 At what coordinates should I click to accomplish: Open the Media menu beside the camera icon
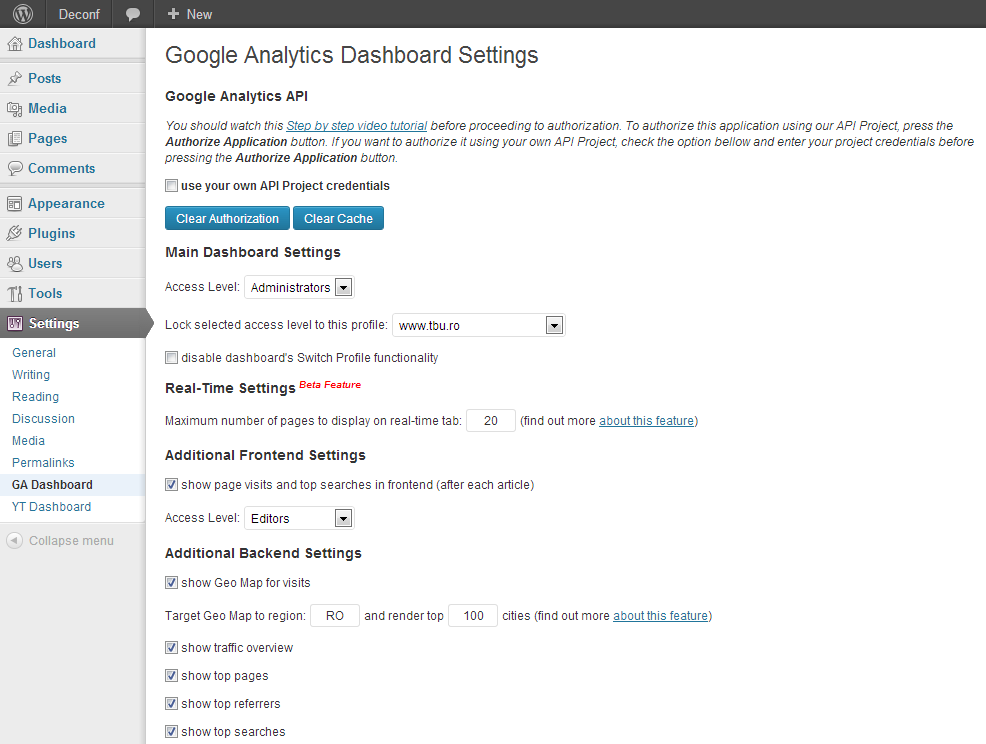(x=47, y=109)
